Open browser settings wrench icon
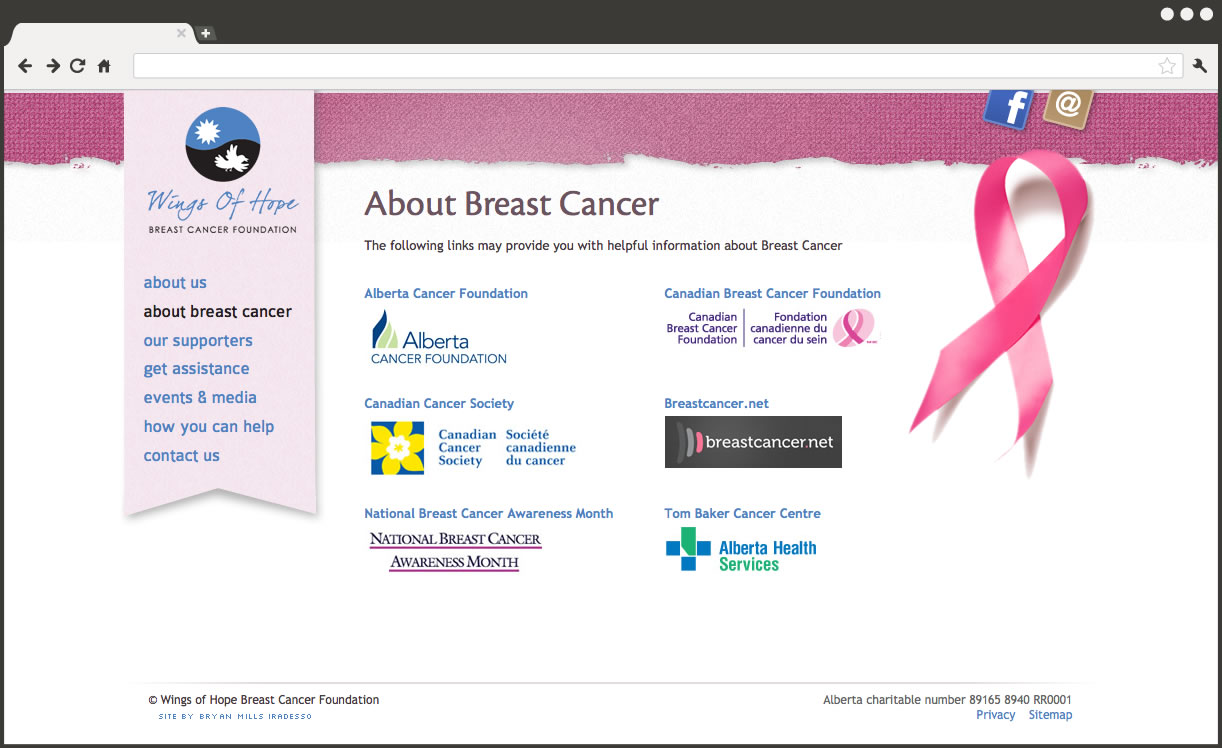Image resolution: width=1222 pixels, height=748 pixels. click(x=1200, y=66)
